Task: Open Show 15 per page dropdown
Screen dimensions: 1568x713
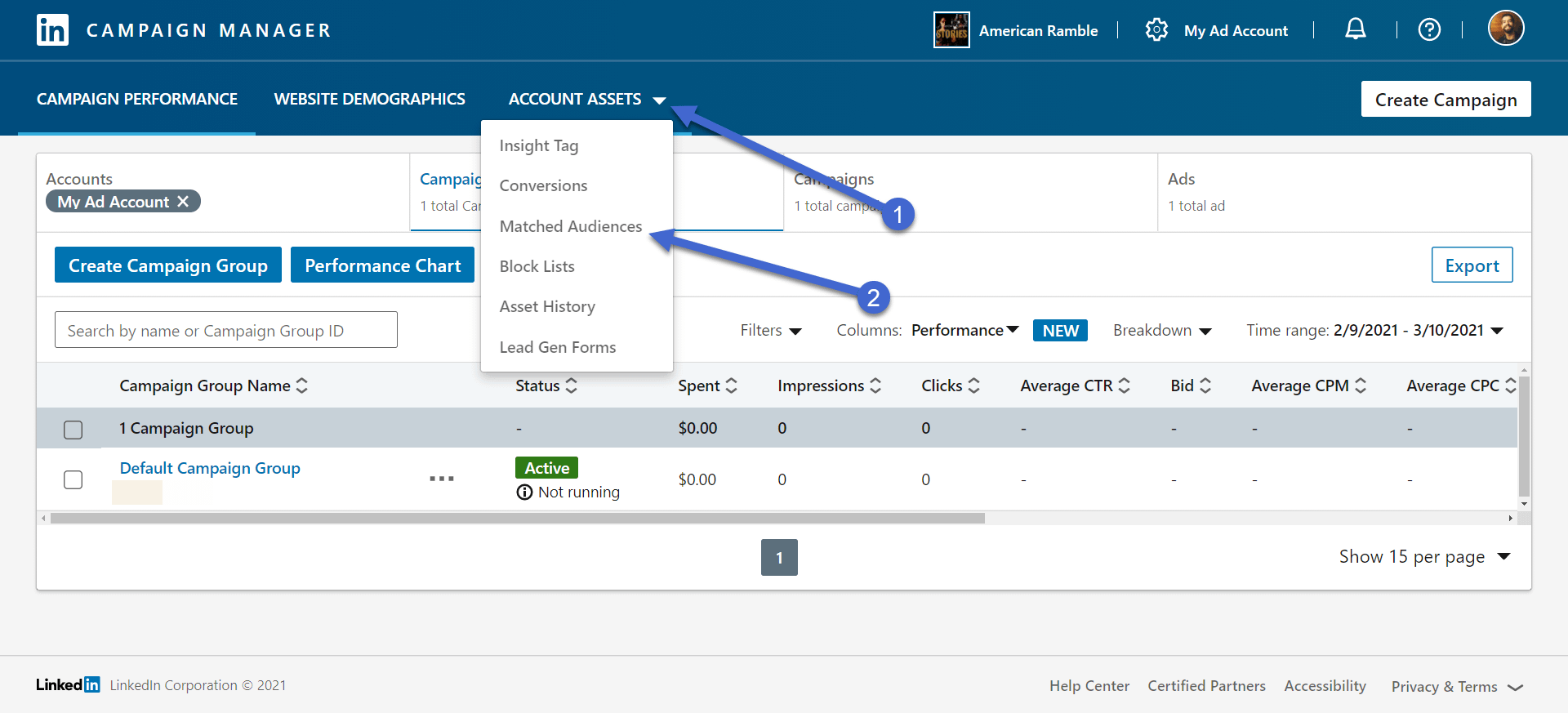Action: 1425,556
